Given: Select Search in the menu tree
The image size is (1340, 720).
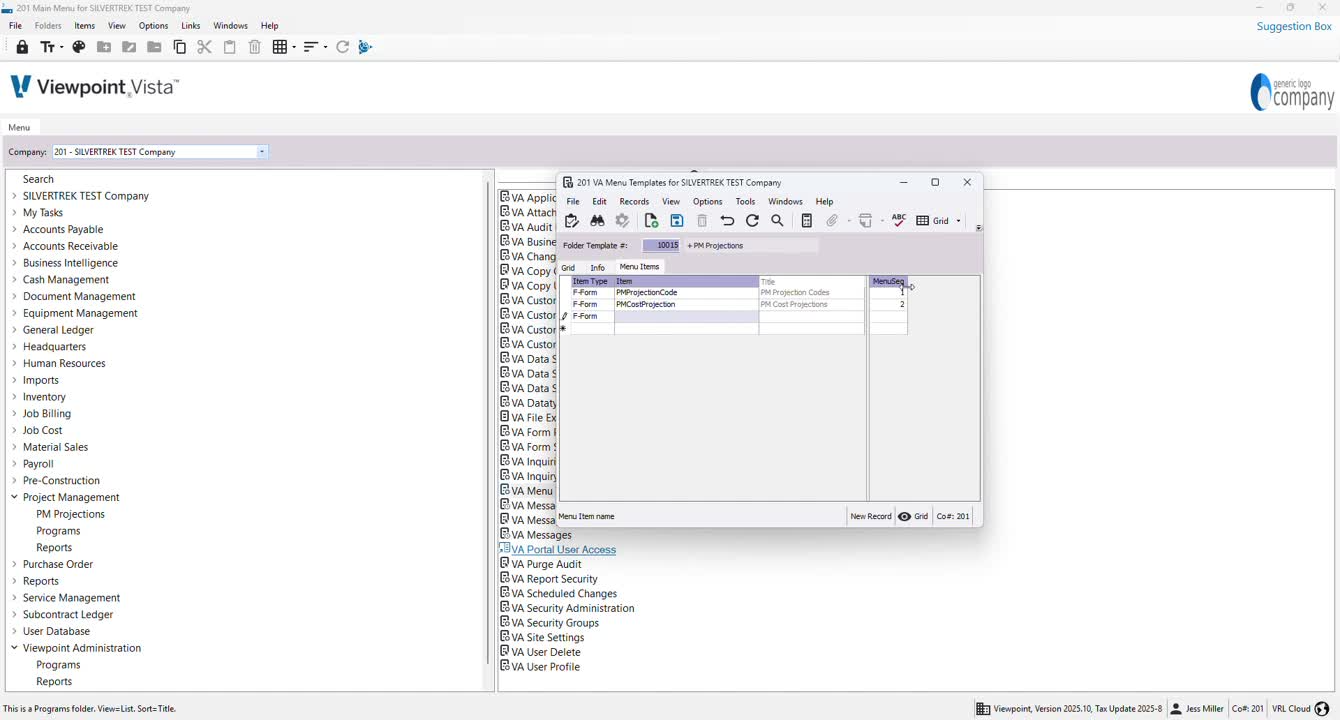Looking at the screenshot, I should 38,179.
